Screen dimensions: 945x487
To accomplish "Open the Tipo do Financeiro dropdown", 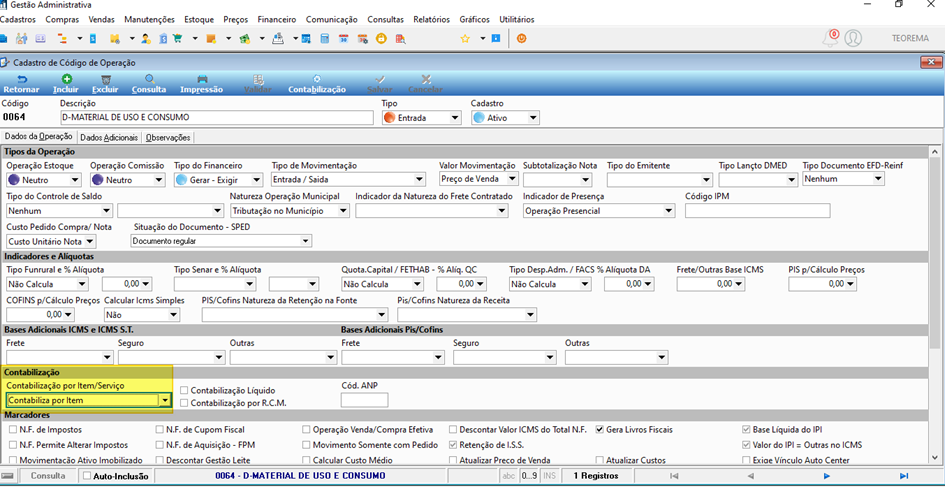I will click(x=257, y=180).
